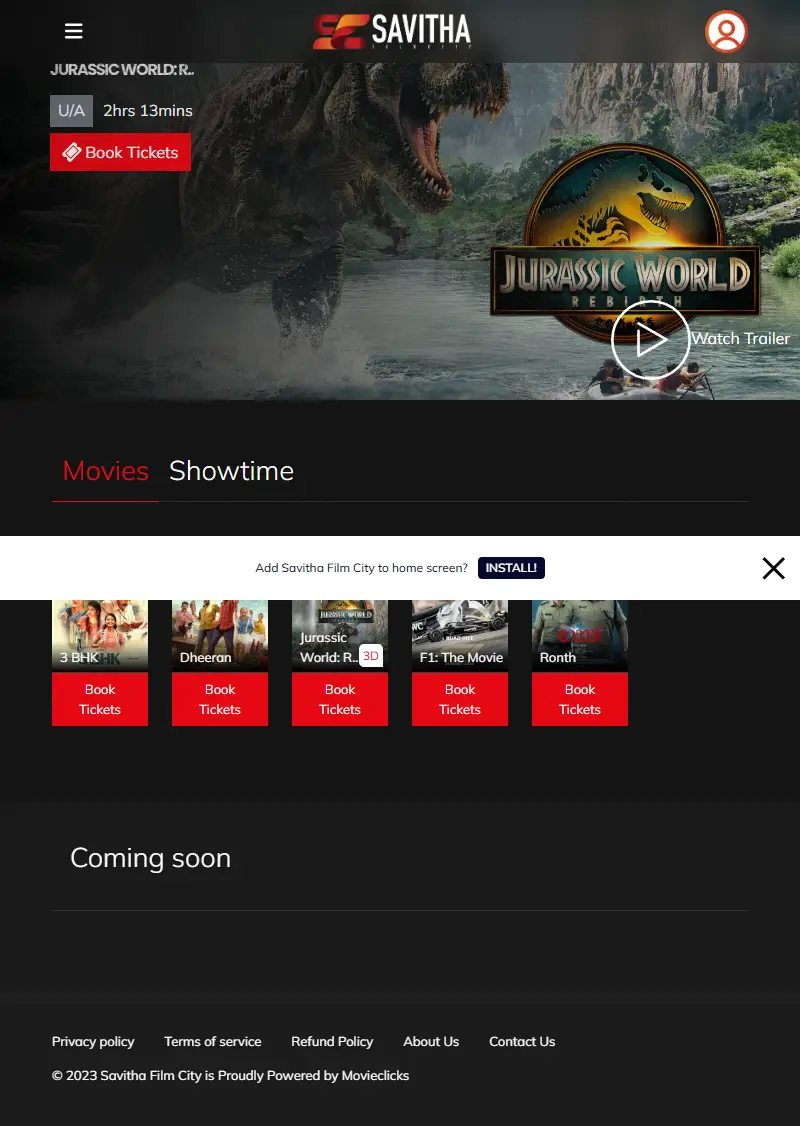800x1126 pixels.
Task: Click the 3D badge on Jurassic World card
Action: [x=371, y=656]
